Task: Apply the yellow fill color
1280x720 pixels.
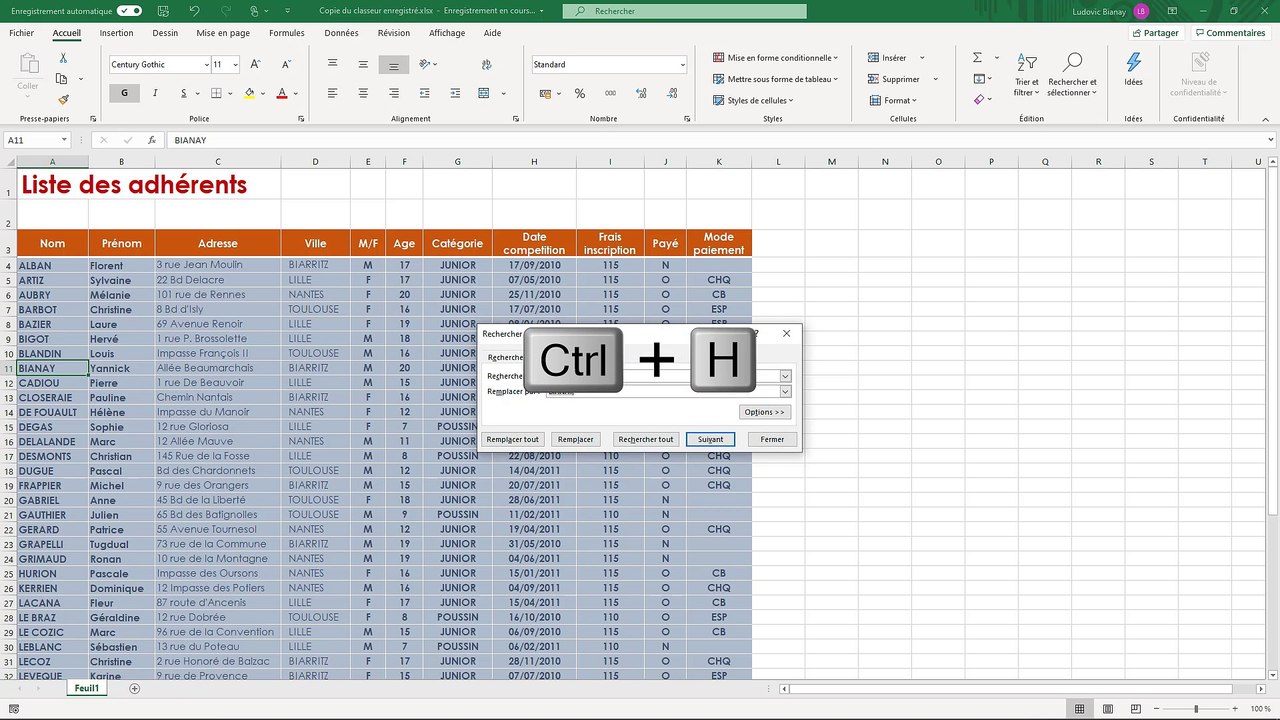Action: pos(249,93)
